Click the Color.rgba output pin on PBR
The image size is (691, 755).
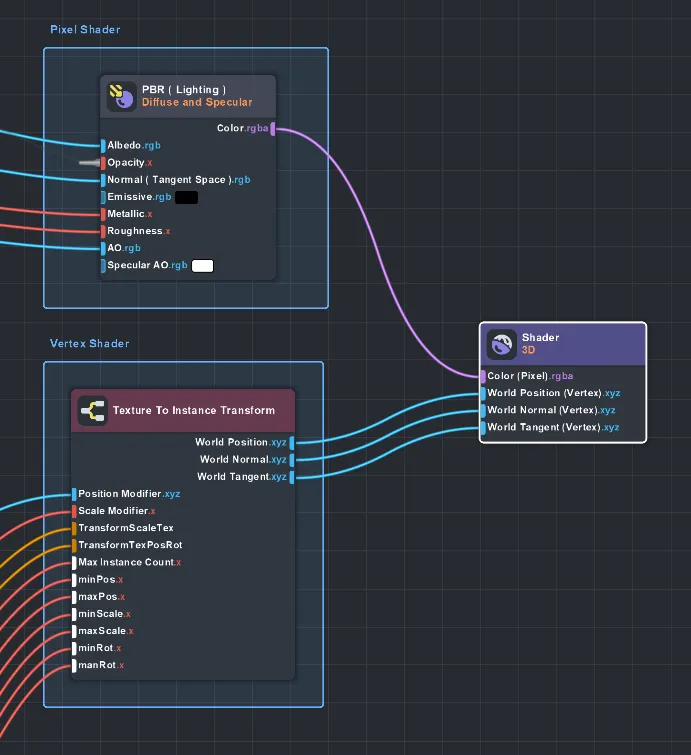273,129
